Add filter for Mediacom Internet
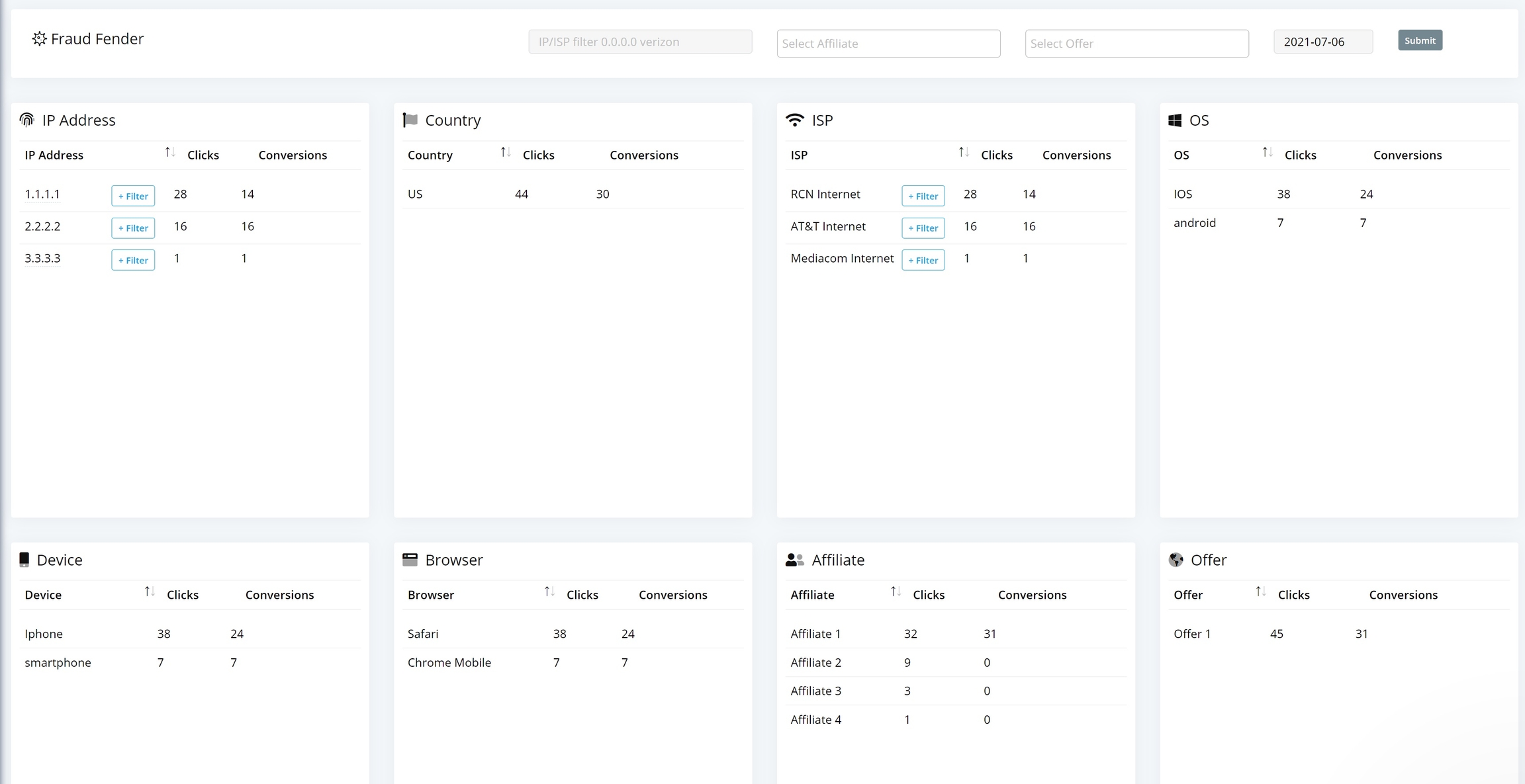 click(923, 260)
